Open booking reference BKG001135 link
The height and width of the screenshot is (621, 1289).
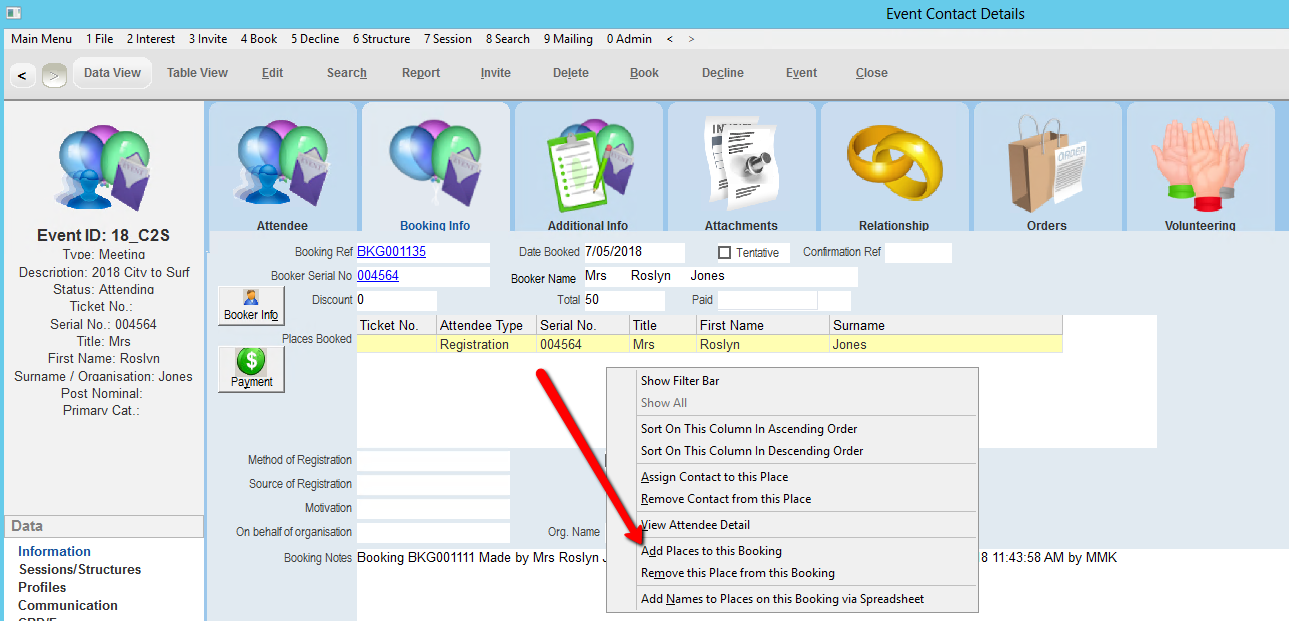pyautogui.click(x=391, y=252)
